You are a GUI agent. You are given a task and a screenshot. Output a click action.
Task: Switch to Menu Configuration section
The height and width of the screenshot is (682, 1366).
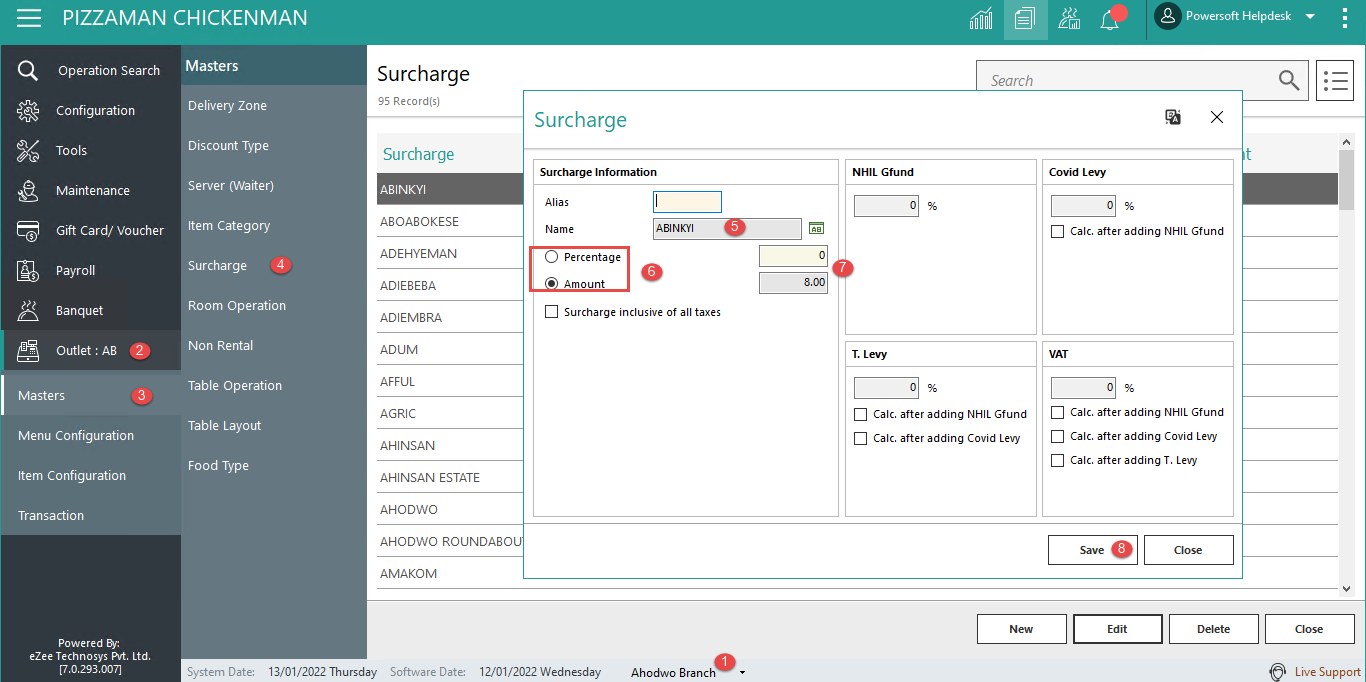tap(75, 435)
